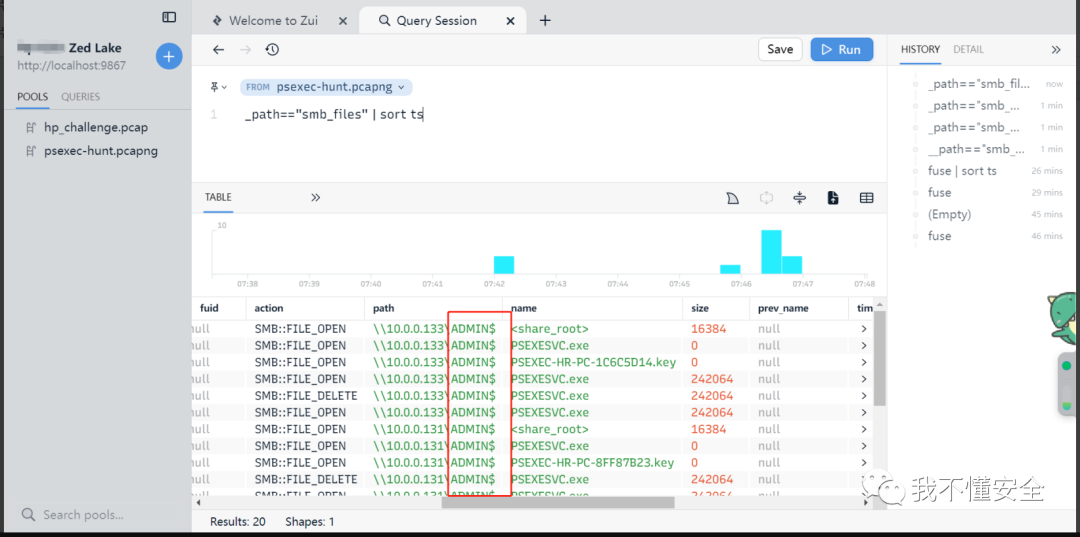The width and height of the screenshot is (1080, 537).
Task: Click the shark fin packets icon
Action: click(x=732, y=198)
